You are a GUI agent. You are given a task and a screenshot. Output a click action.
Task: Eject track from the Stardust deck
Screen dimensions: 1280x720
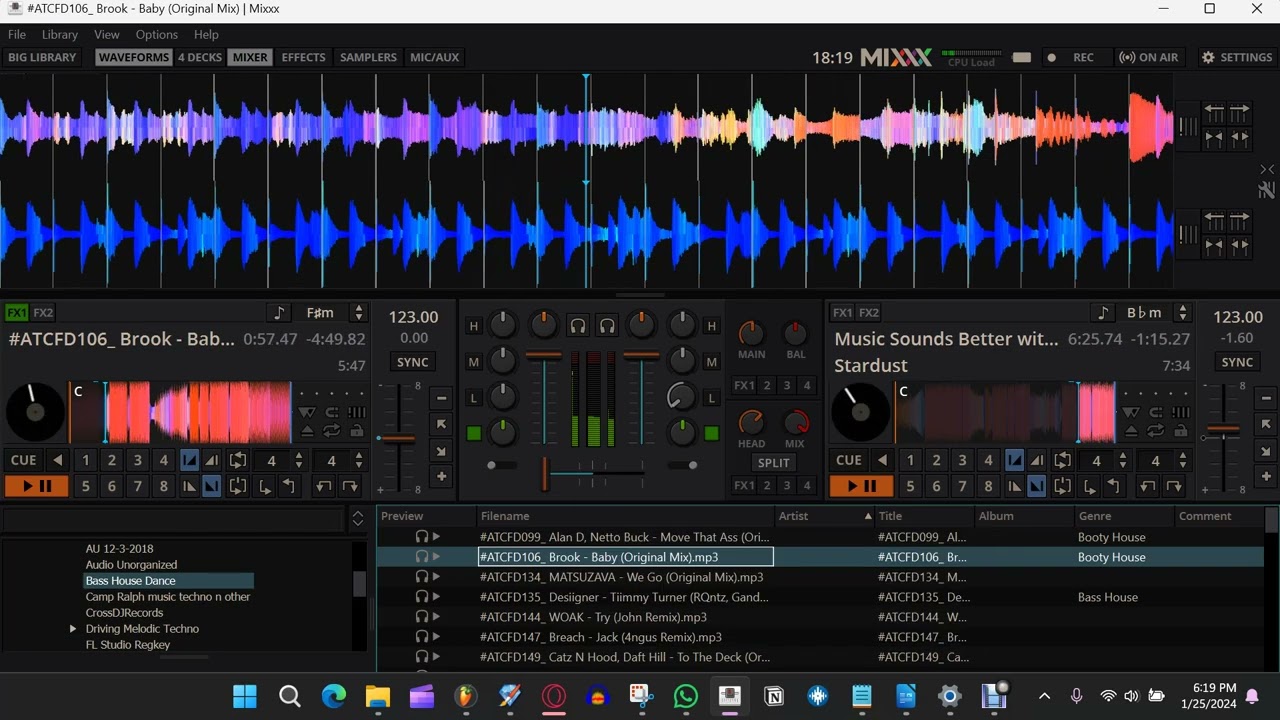pos(1131,431)
